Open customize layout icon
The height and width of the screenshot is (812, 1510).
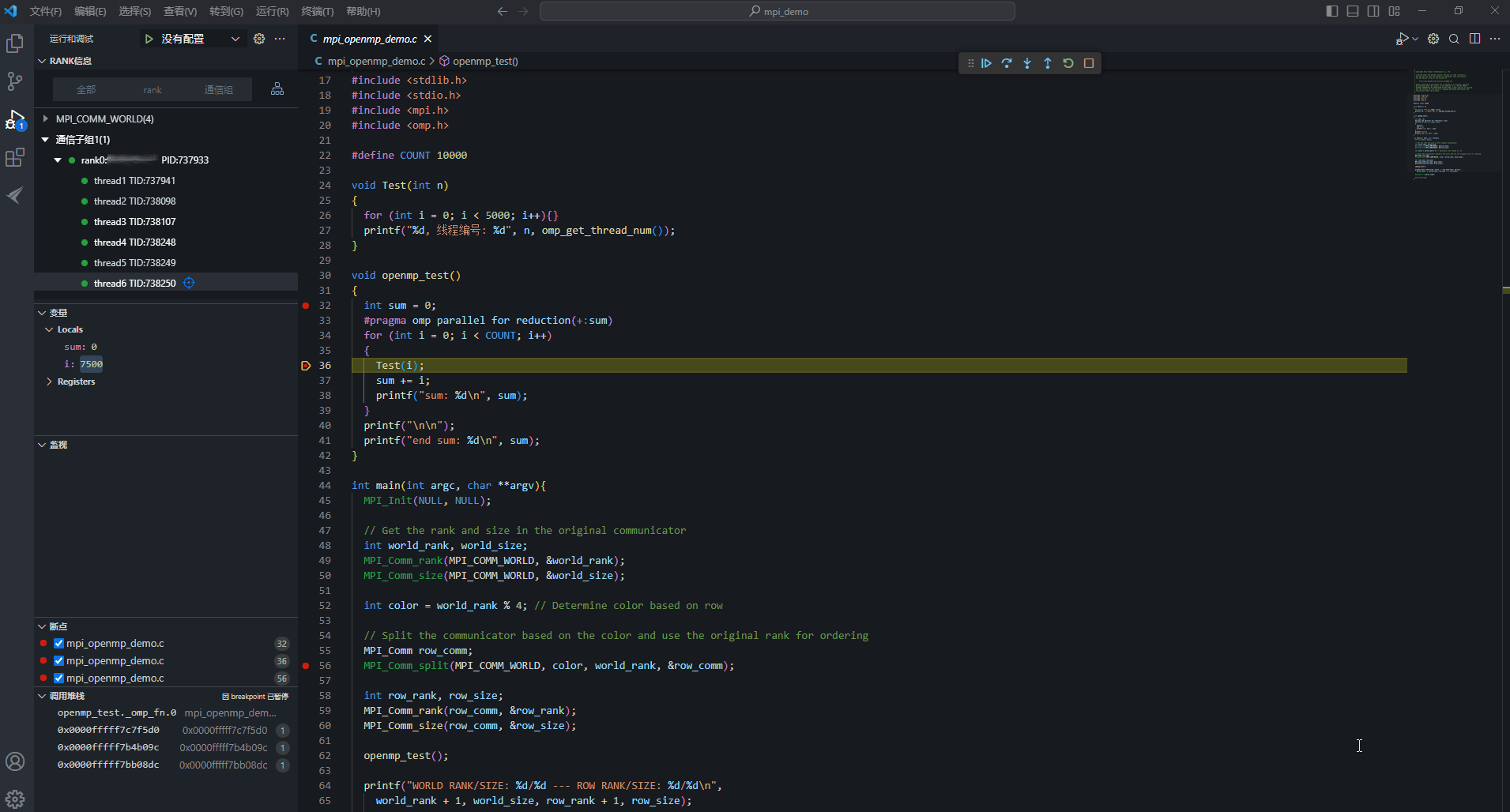pos(1394,11)
